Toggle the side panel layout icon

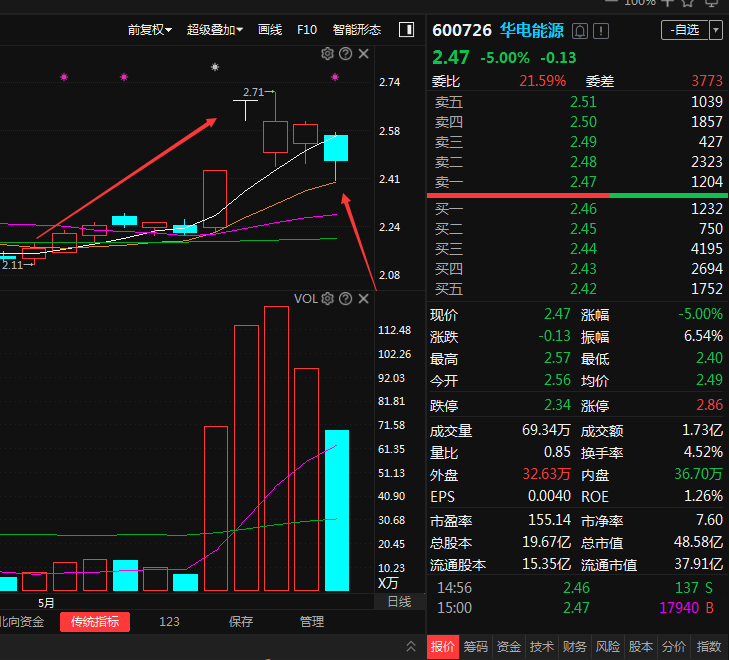pyautogui.click(x=407, y=30)
